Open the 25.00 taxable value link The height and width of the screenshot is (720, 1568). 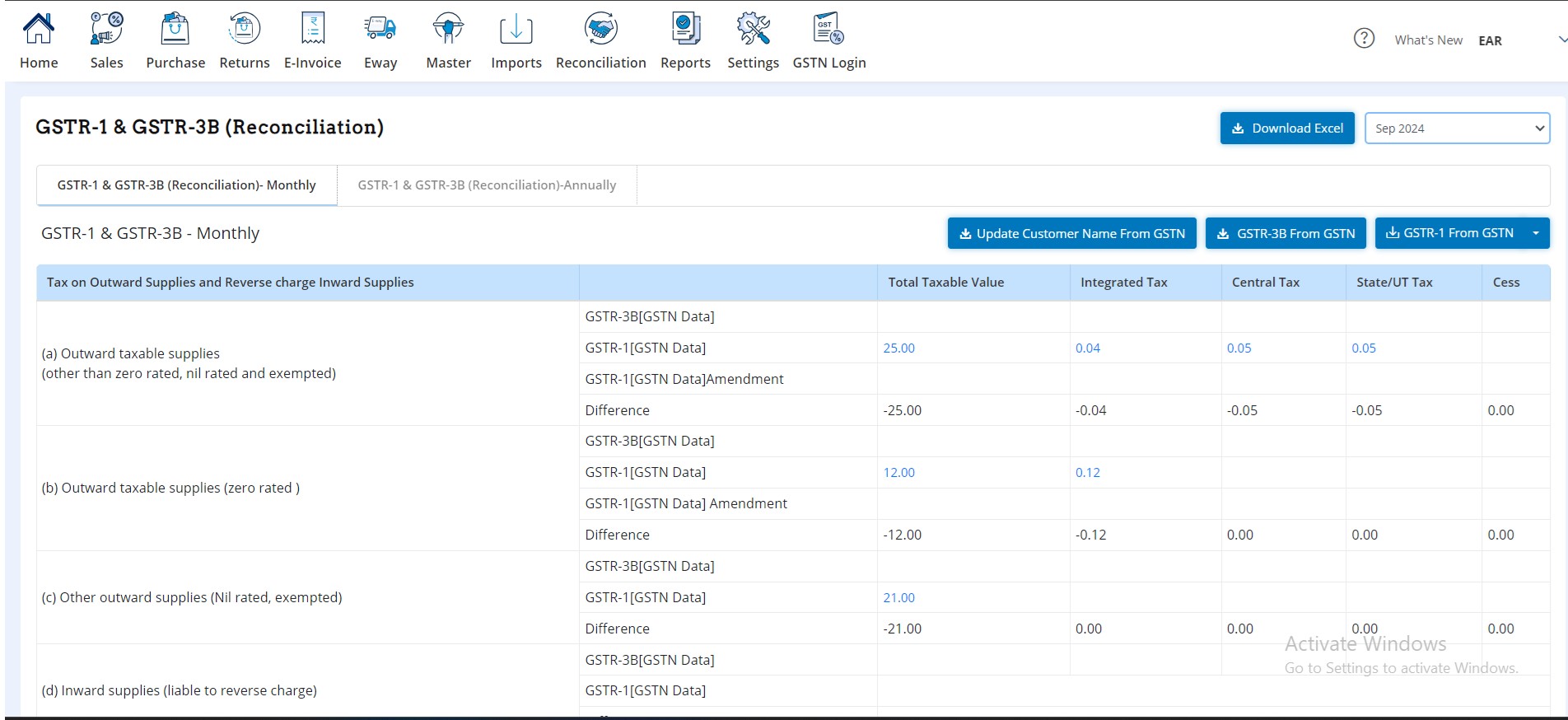click(x=898, y=348)
